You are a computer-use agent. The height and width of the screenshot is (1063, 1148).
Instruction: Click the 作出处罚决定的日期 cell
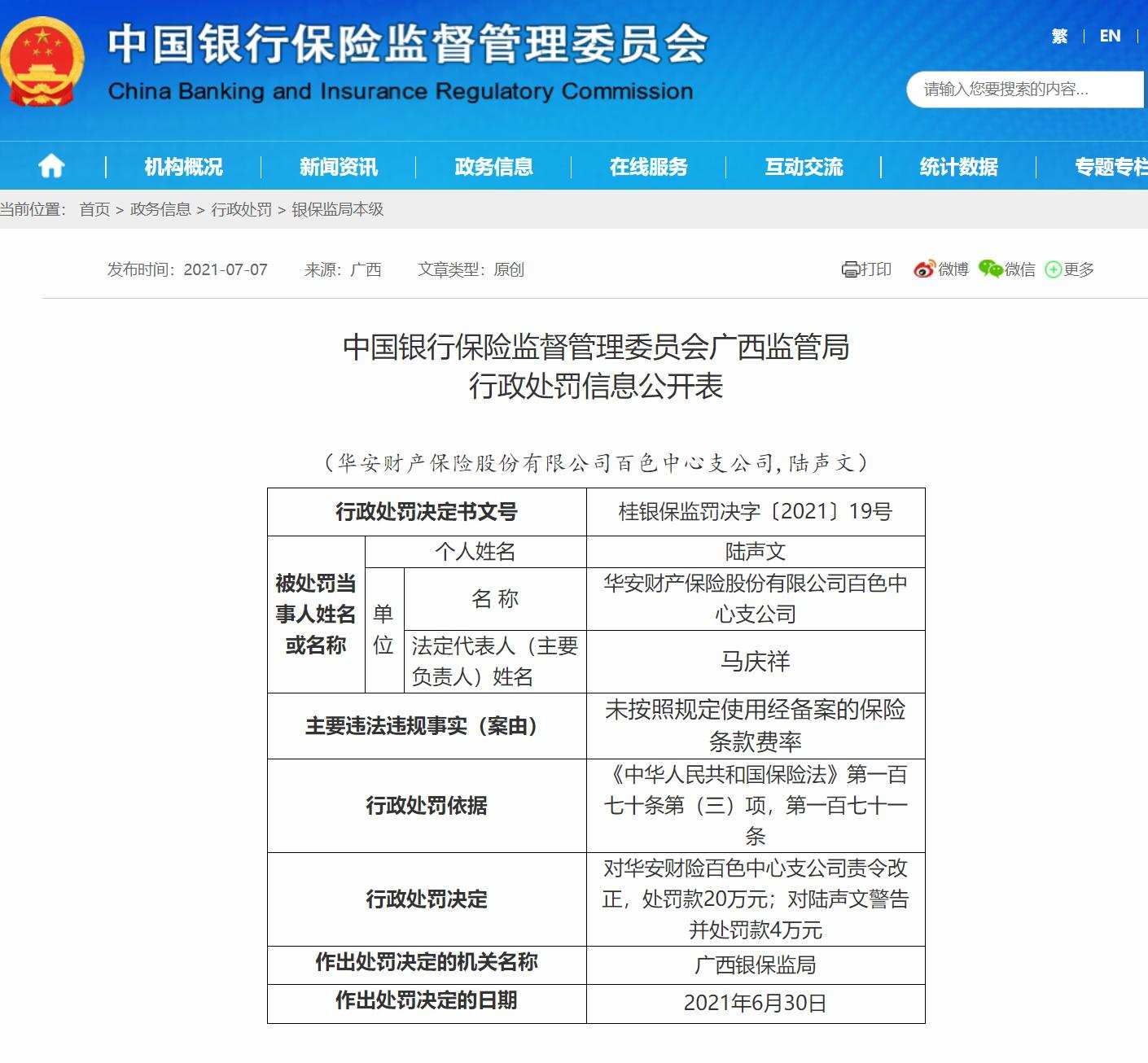pyautogui.click(x=427, y=1002)
